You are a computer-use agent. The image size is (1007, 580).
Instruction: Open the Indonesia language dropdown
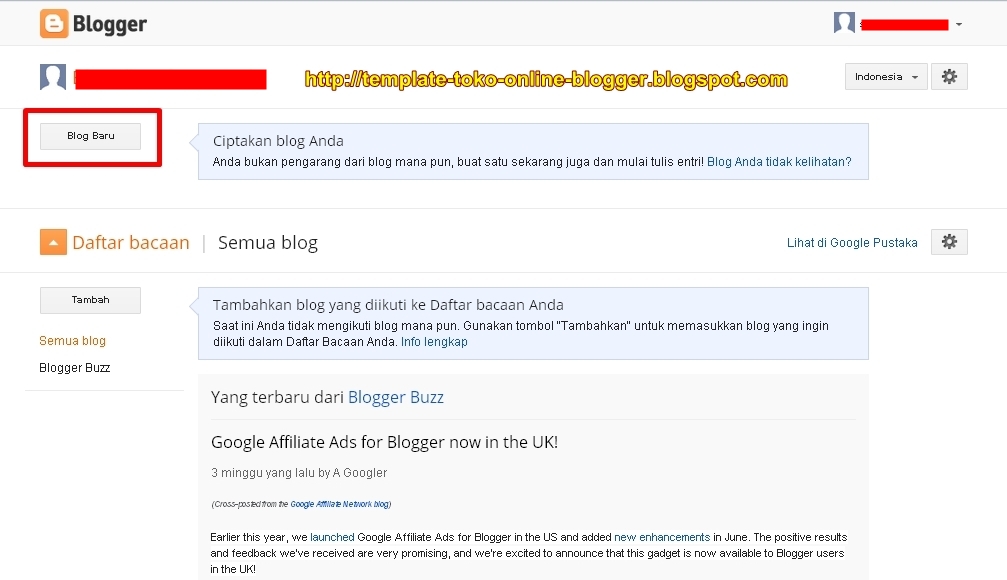885,76
